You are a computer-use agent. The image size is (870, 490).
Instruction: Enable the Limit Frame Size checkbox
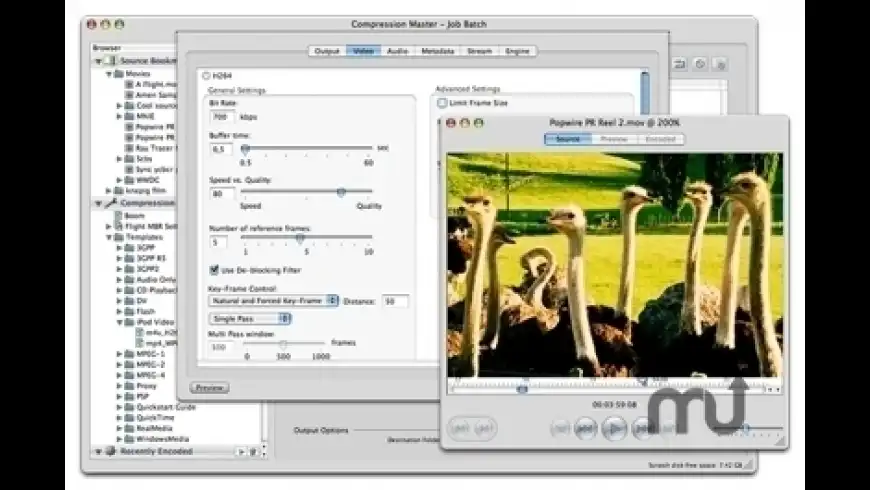pyautogui.click(x=442, y=103)
